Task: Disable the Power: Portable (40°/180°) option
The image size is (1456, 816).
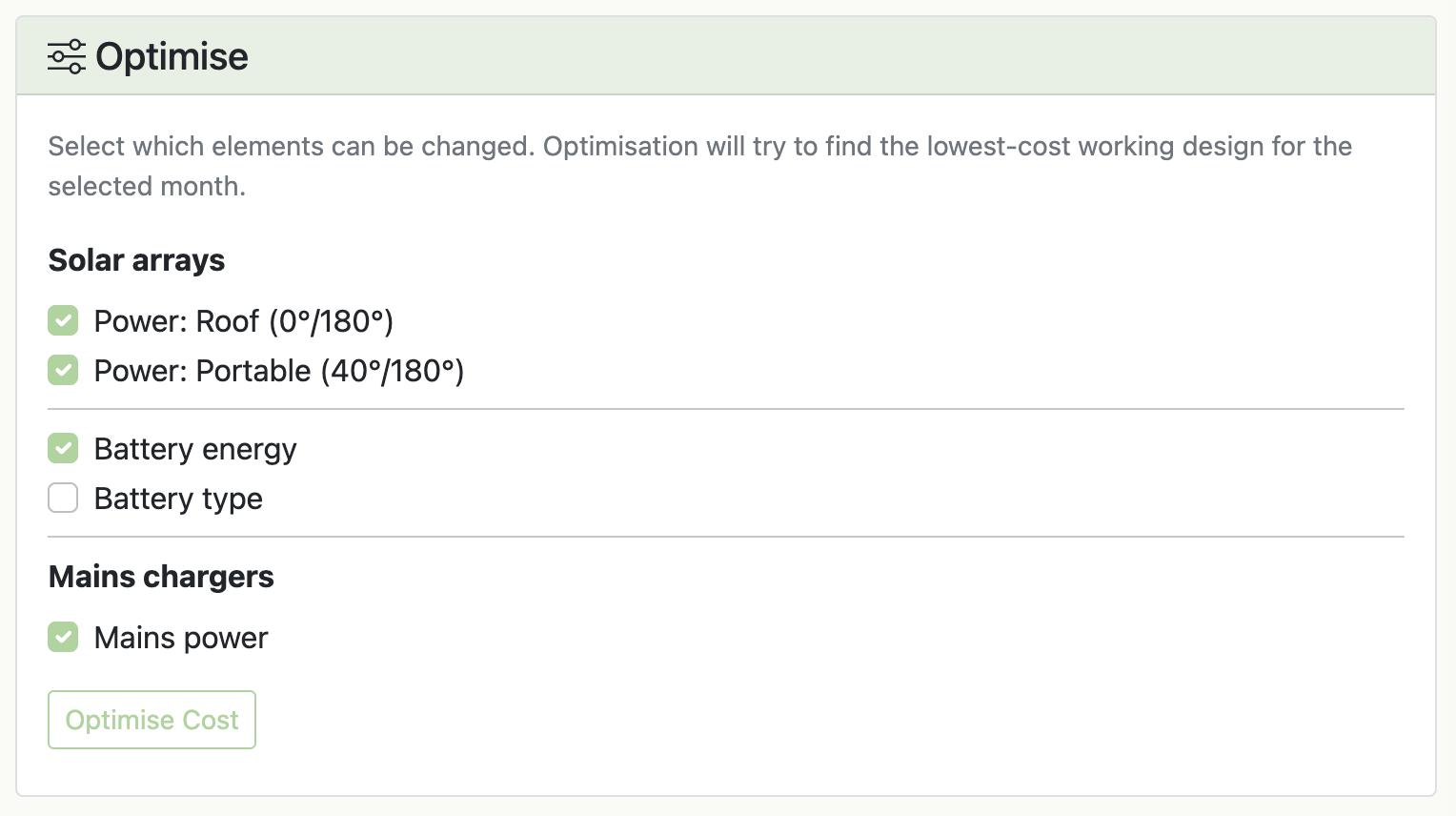Action: pos(63,370)
